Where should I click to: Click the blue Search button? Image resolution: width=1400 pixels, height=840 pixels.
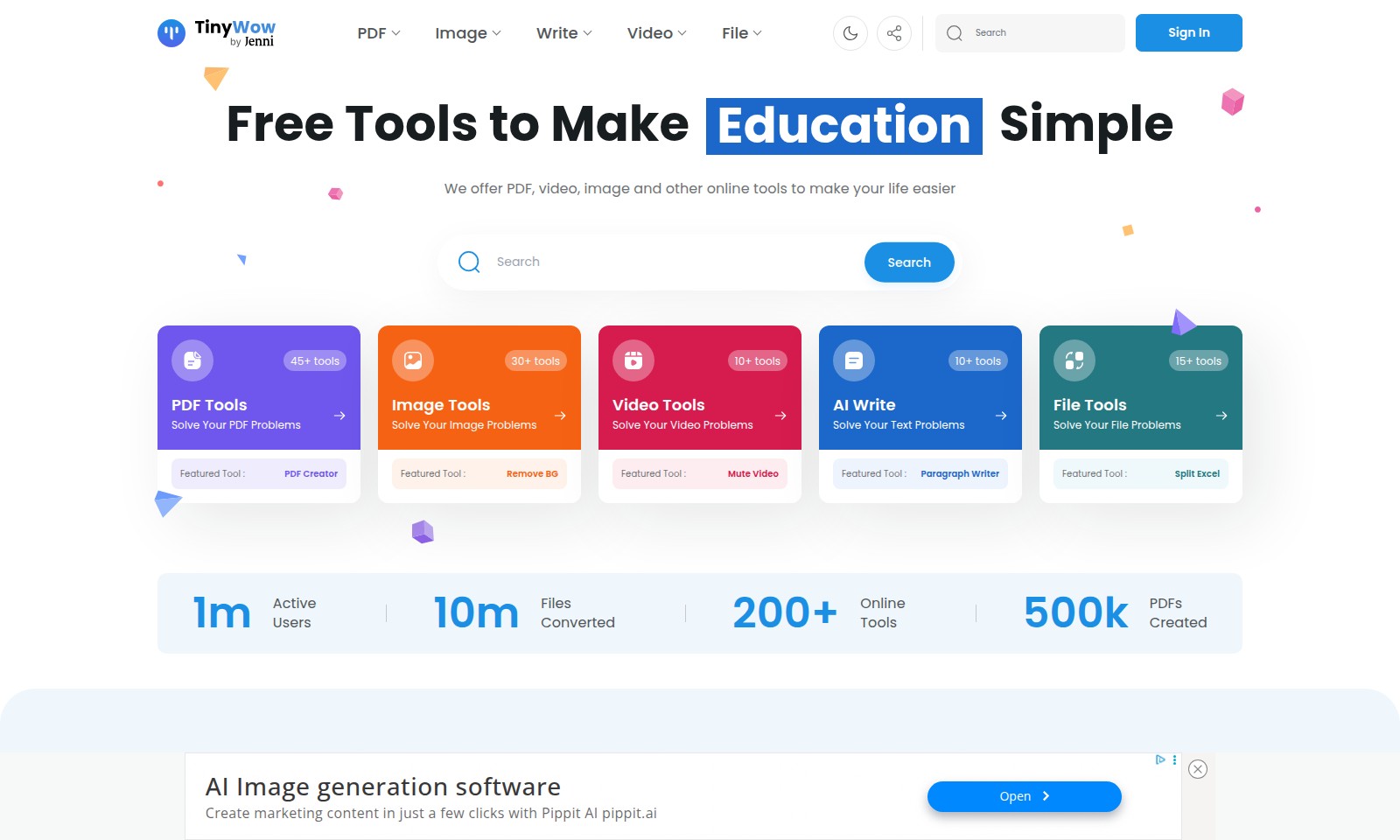909,262
